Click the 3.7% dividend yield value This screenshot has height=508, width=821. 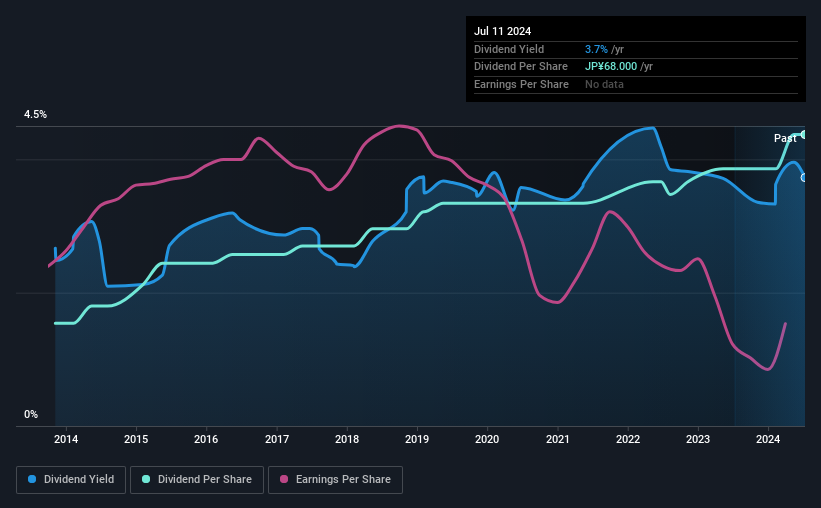click(596, 49)
